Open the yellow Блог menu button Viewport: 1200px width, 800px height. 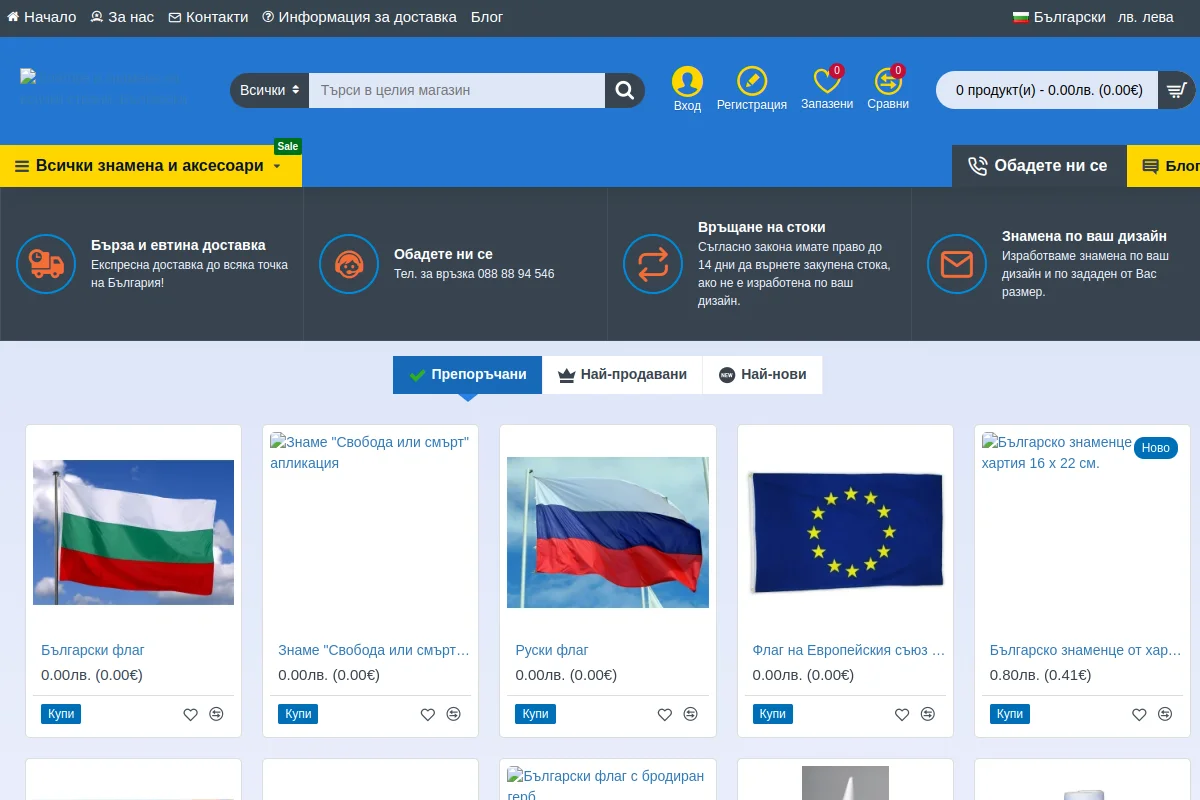pos(1164,166)
